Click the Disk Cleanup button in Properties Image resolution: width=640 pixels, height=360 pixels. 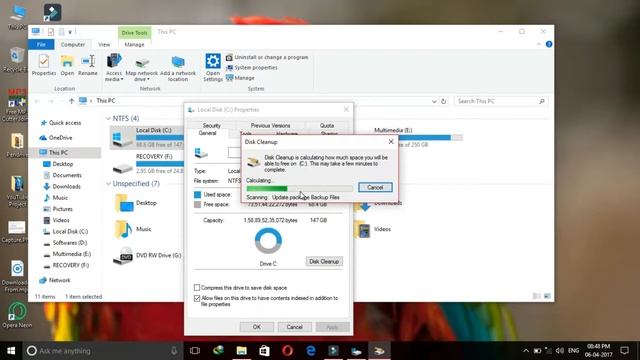(x=324, y=261)
